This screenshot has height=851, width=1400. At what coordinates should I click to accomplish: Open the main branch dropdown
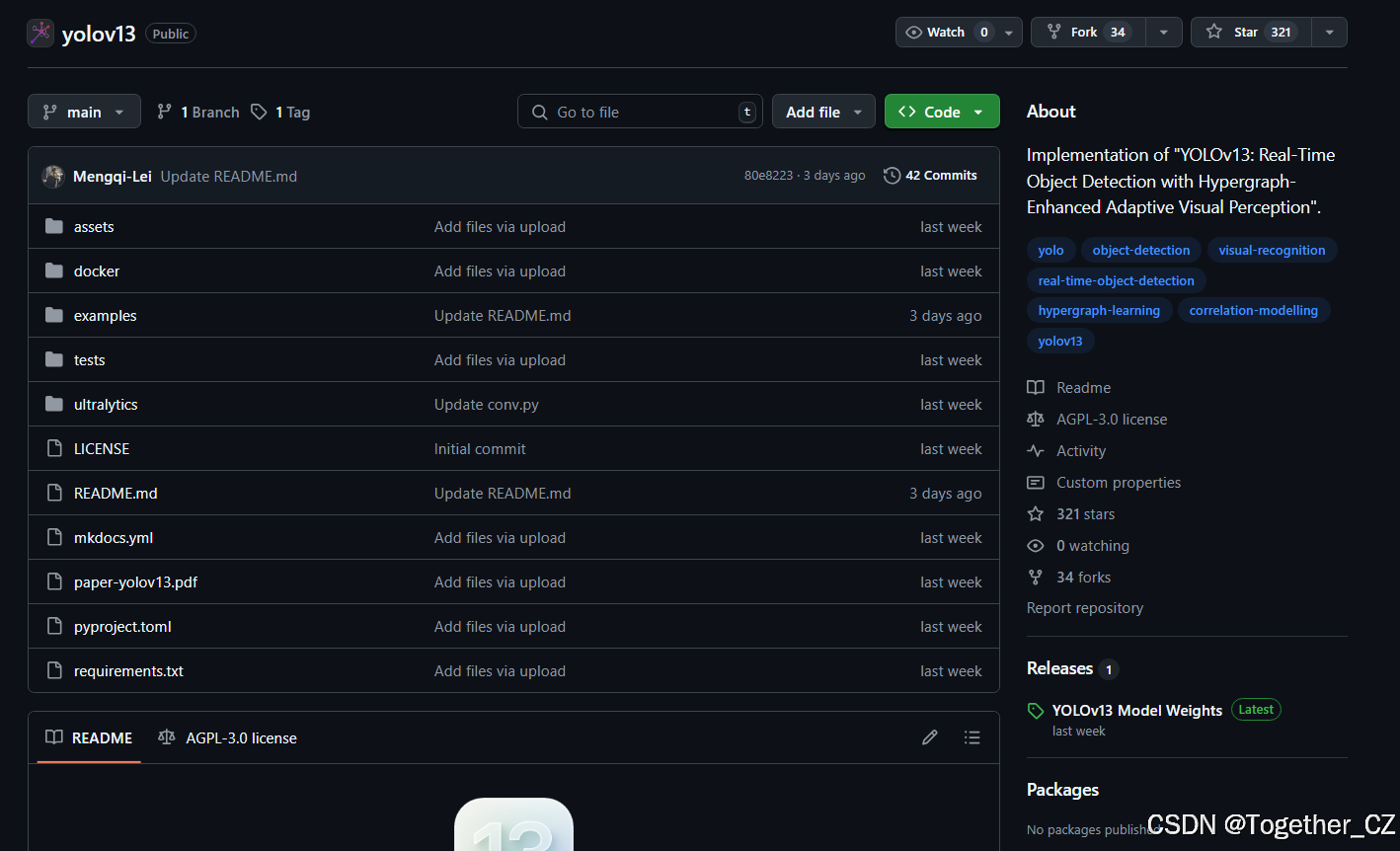pos(84,112)
